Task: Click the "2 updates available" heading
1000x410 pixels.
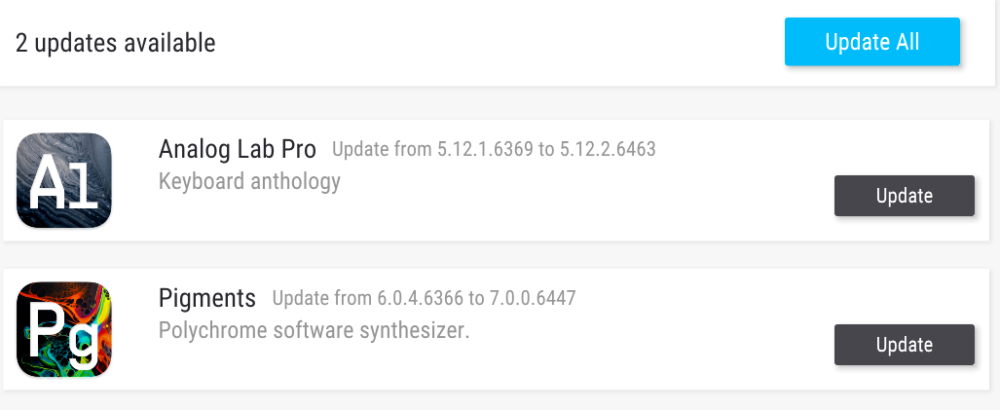Action: pyautogui.click(x=116, y=43)
